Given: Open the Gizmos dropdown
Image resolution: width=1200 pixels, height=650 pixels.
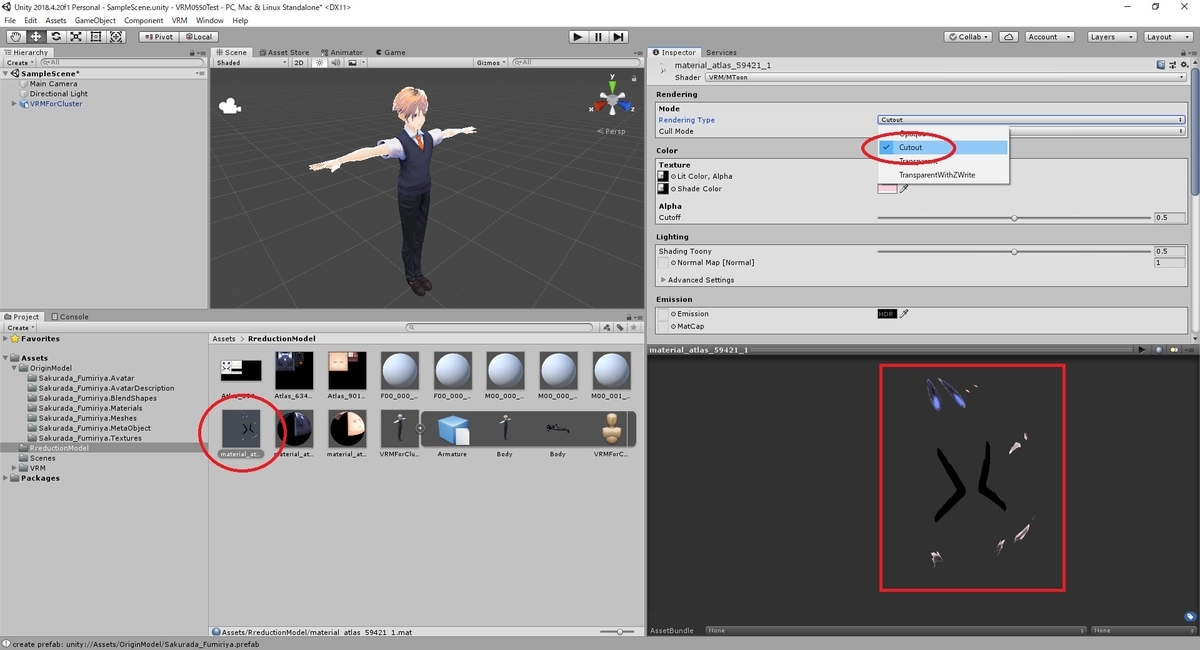Looking at the screenshot, I should (491, 62).
